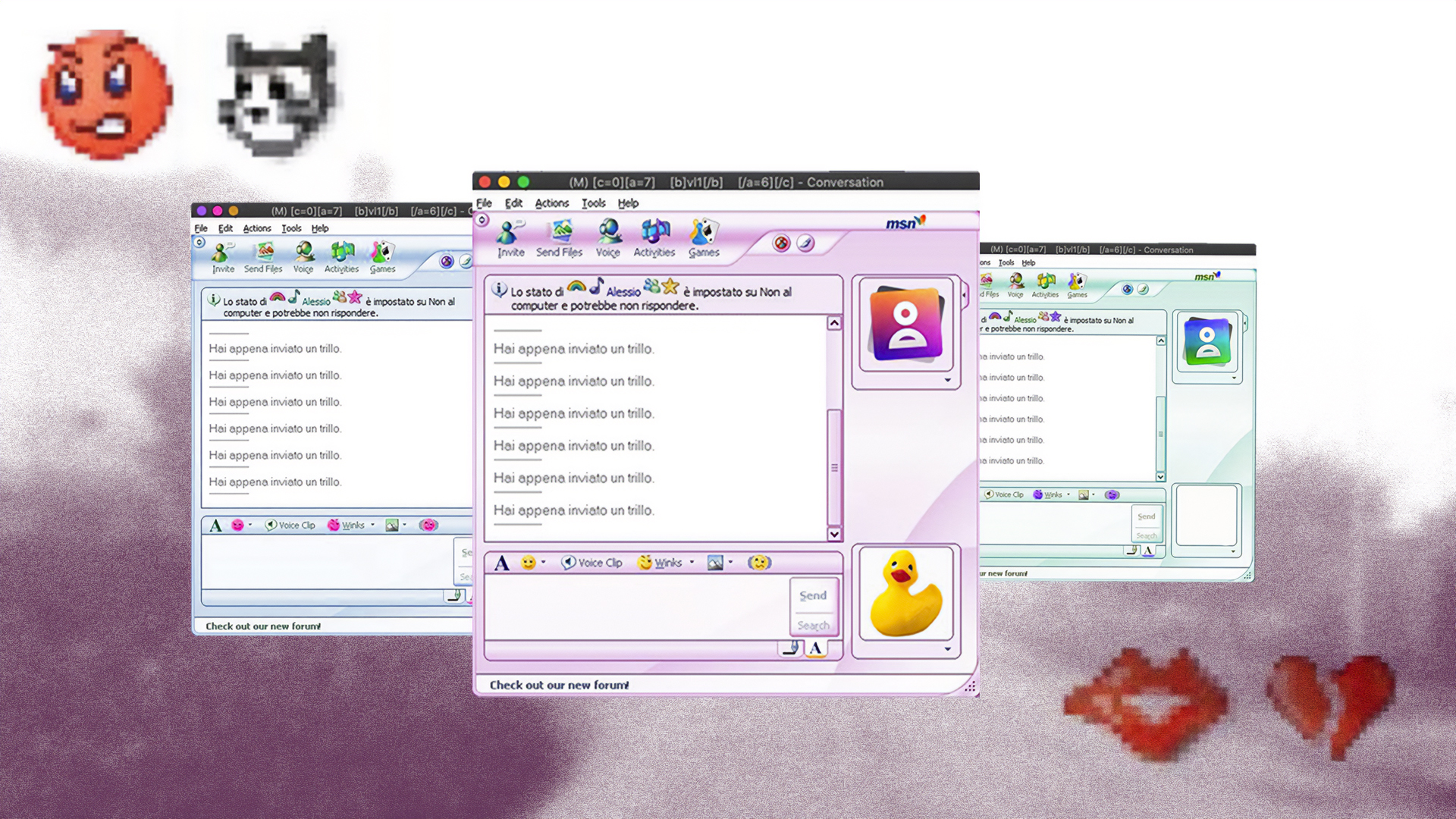
Task: Open font A icon in center window
Action: click(501, 563)
